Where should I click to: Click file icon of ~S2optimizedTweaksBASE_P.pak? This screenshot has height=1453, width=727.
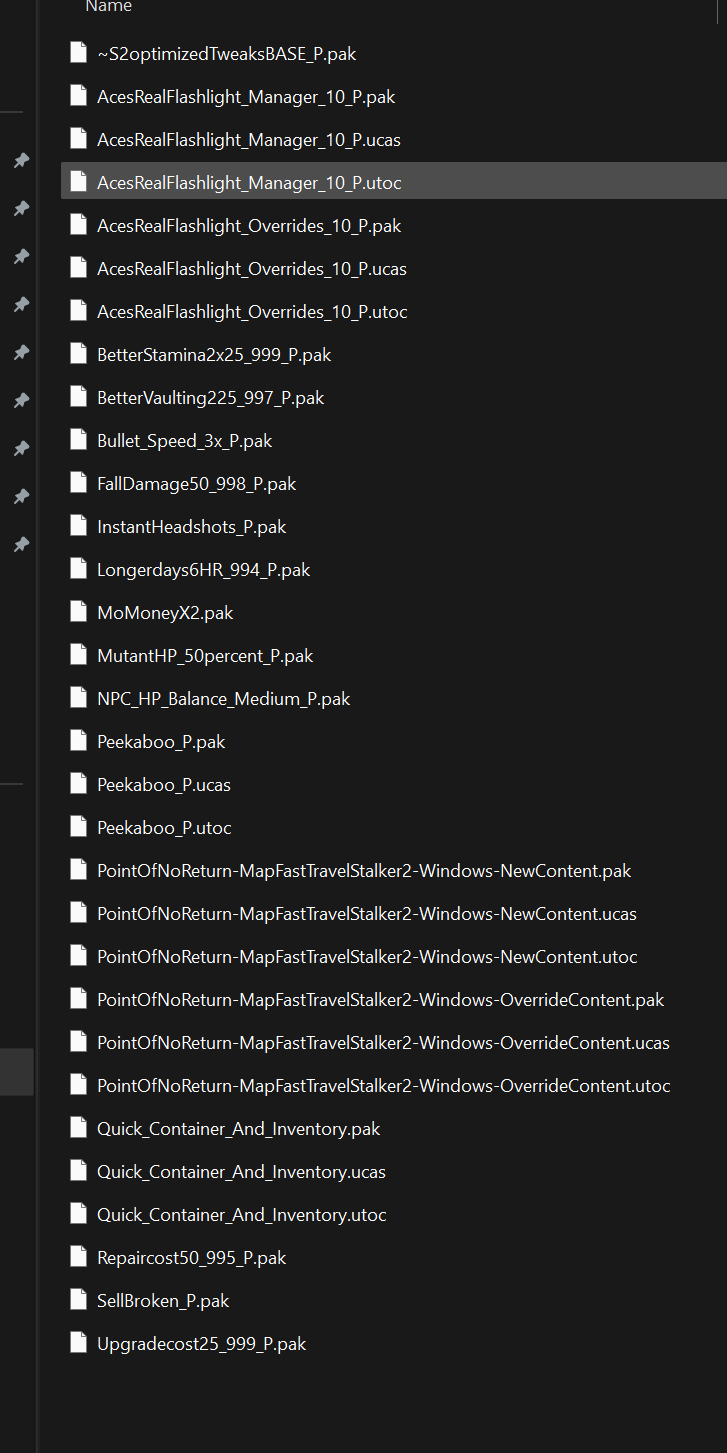point(79,53)
